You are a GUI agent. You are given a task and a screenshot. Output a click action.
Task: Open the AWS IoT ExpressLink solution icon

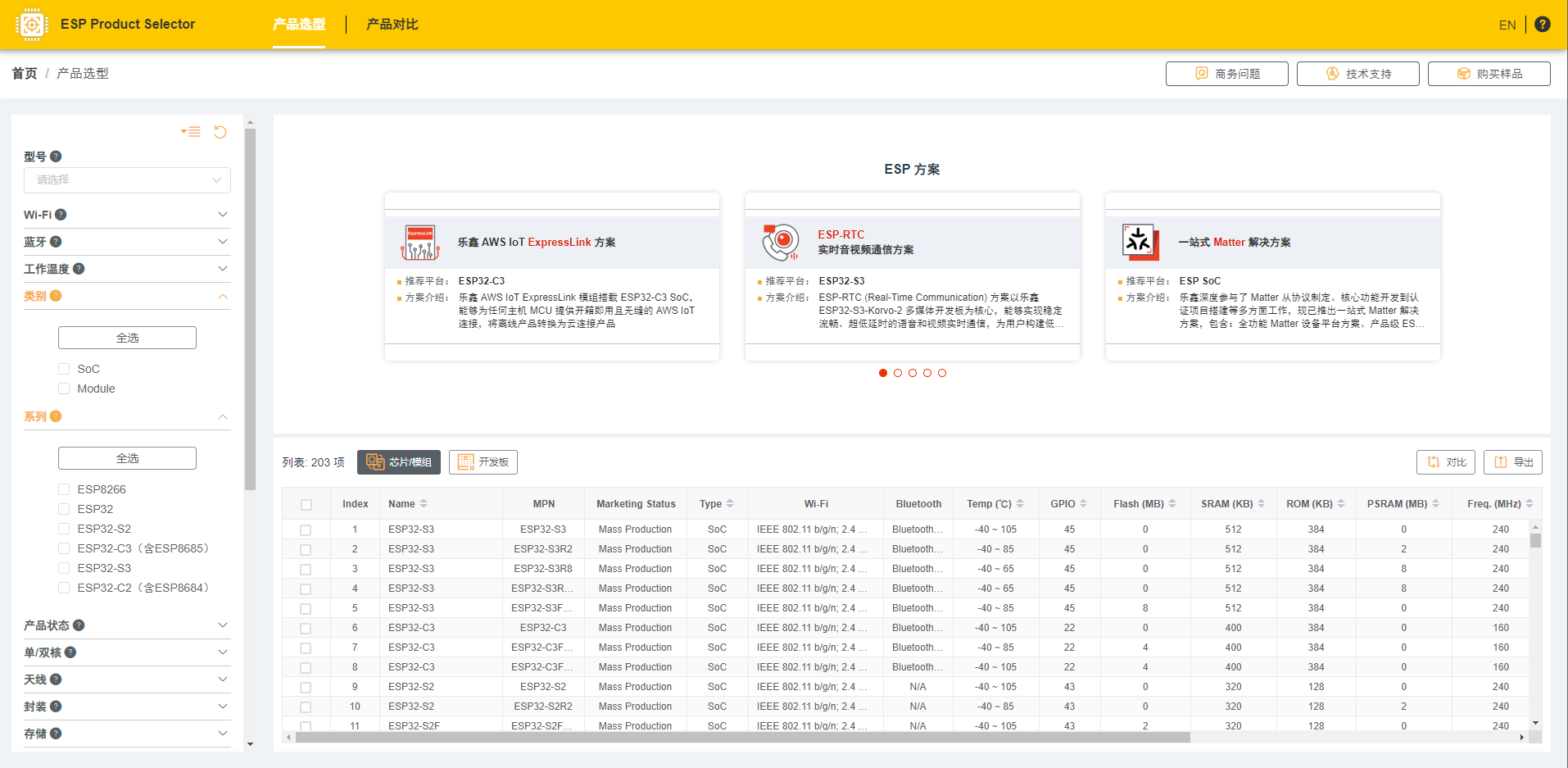coord(420,243)
